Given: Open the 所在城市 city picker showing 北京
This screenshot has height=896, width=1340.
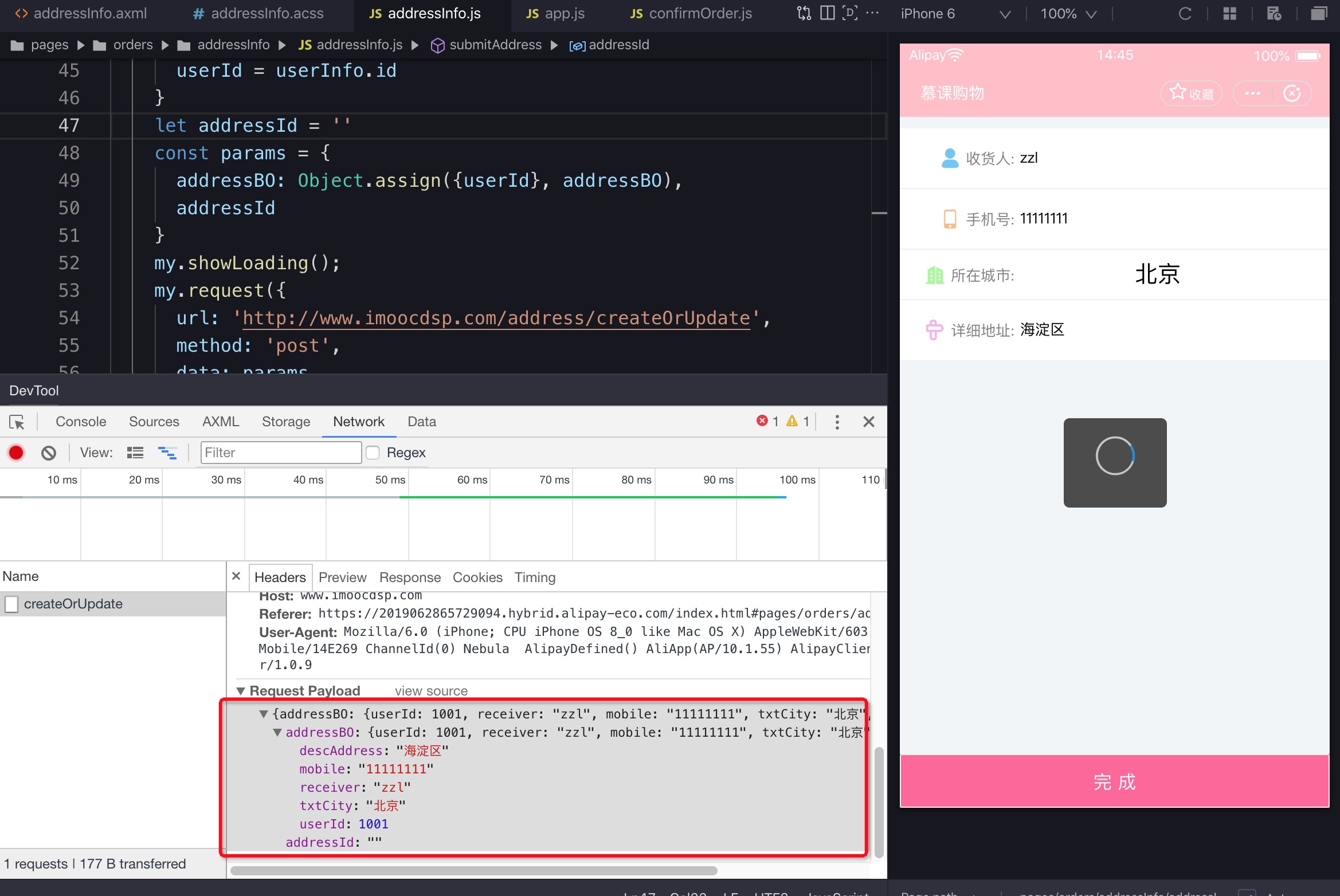Looking at the screenshot, I should point(1114,275).
